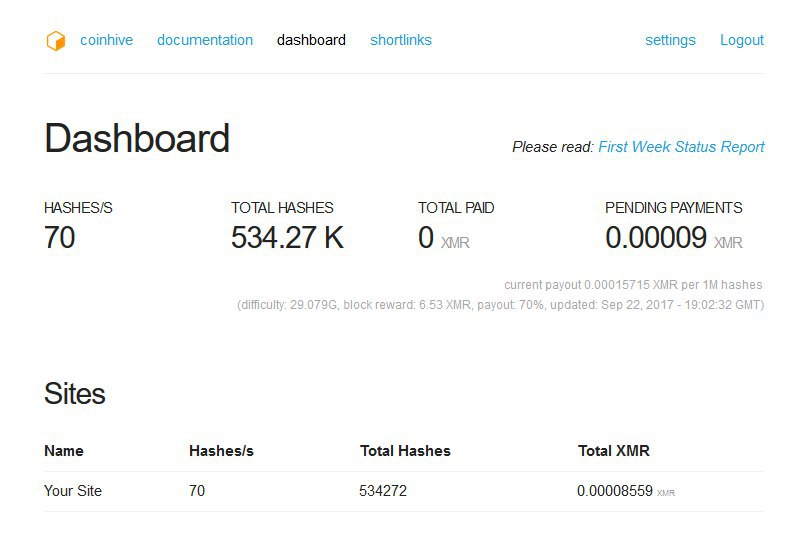Click the pending payments 0.00009 value

656,237
